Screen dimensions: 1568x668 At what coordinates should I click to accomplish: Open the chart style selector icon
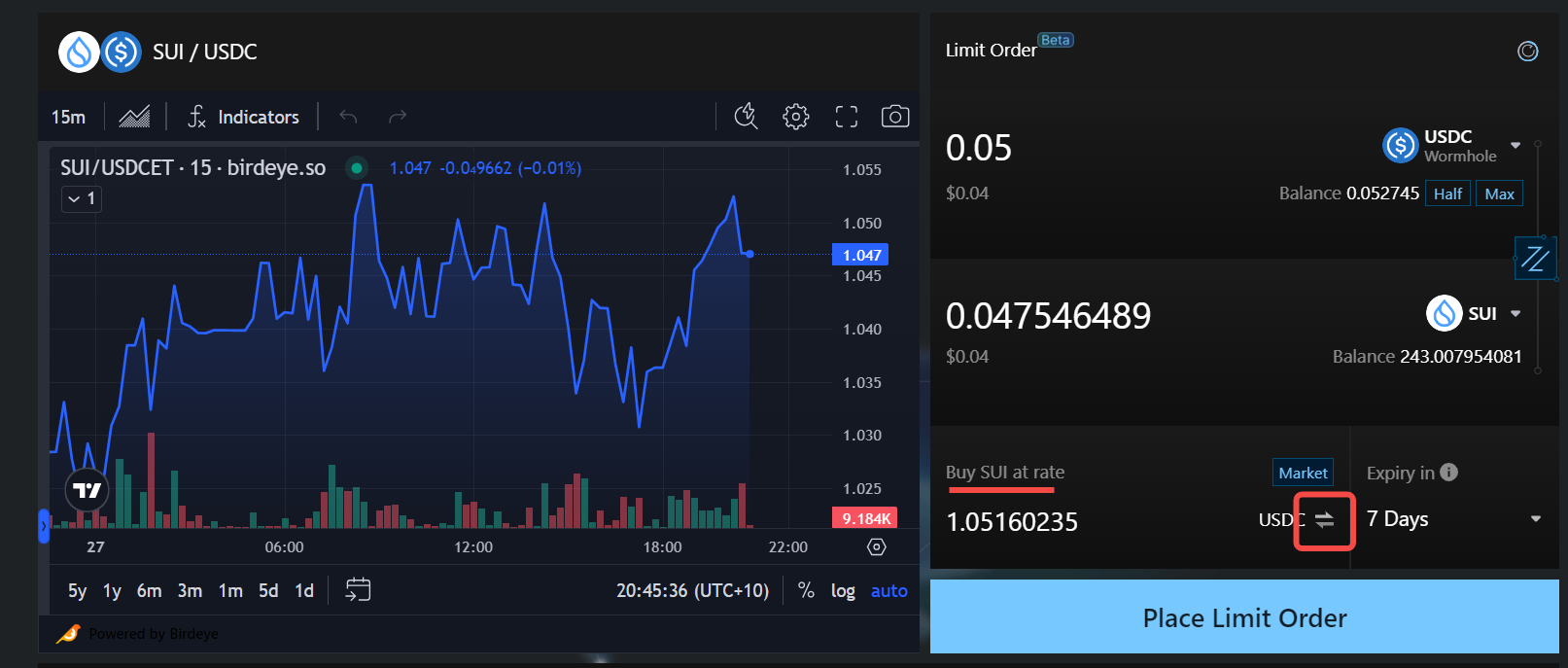click(x=134, y=117)
